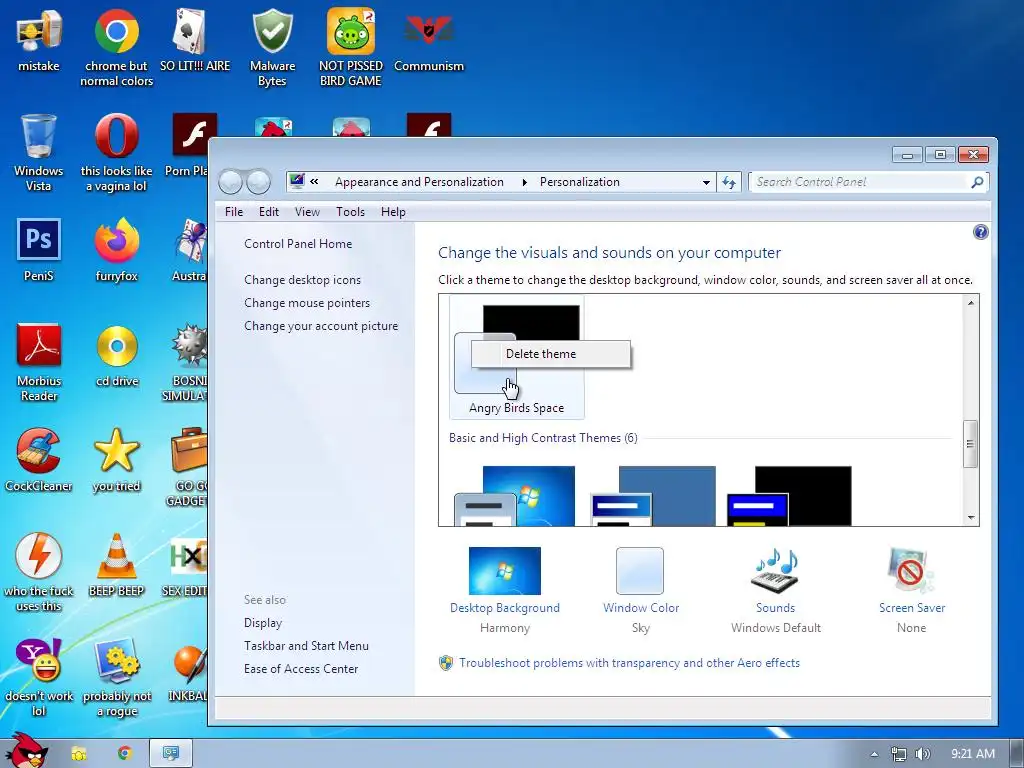This screenshot has height=768, width=1024.
Task: Click 'Change desktop icons' link
Action: 302,280
